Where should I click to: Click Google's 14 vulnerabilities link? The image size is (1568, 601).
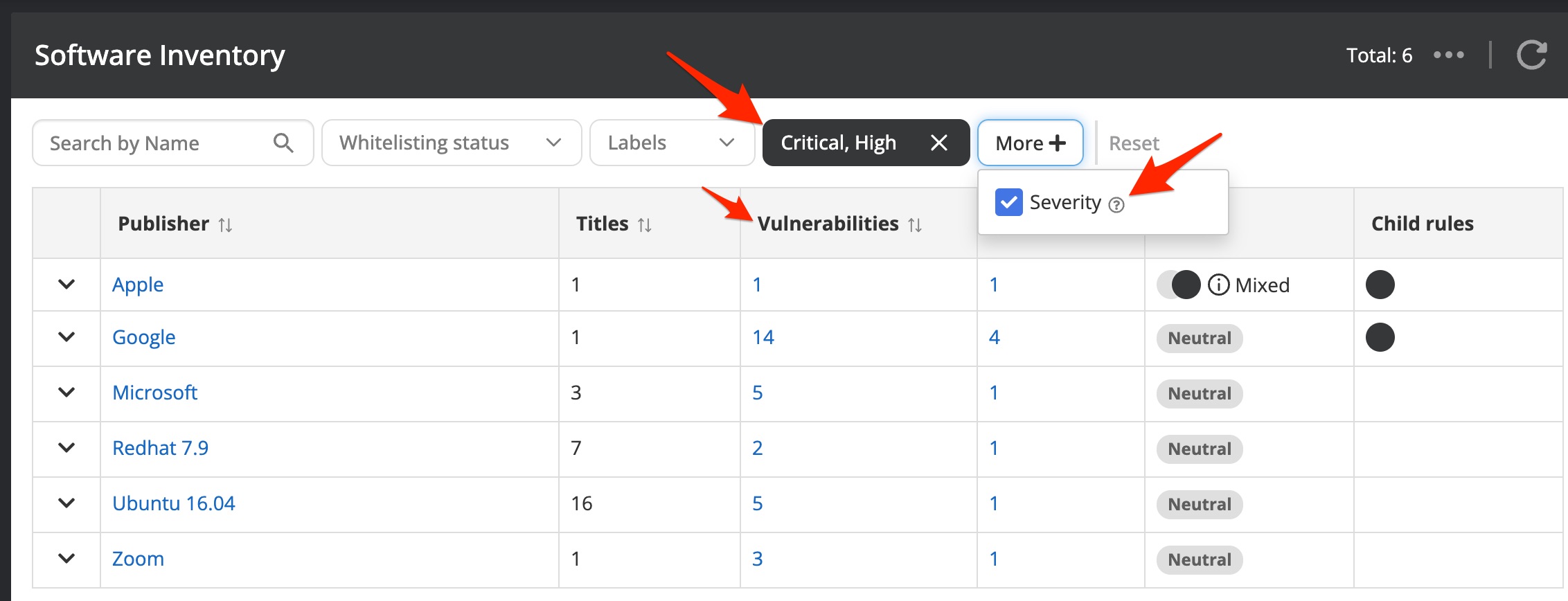coord(763,337)
